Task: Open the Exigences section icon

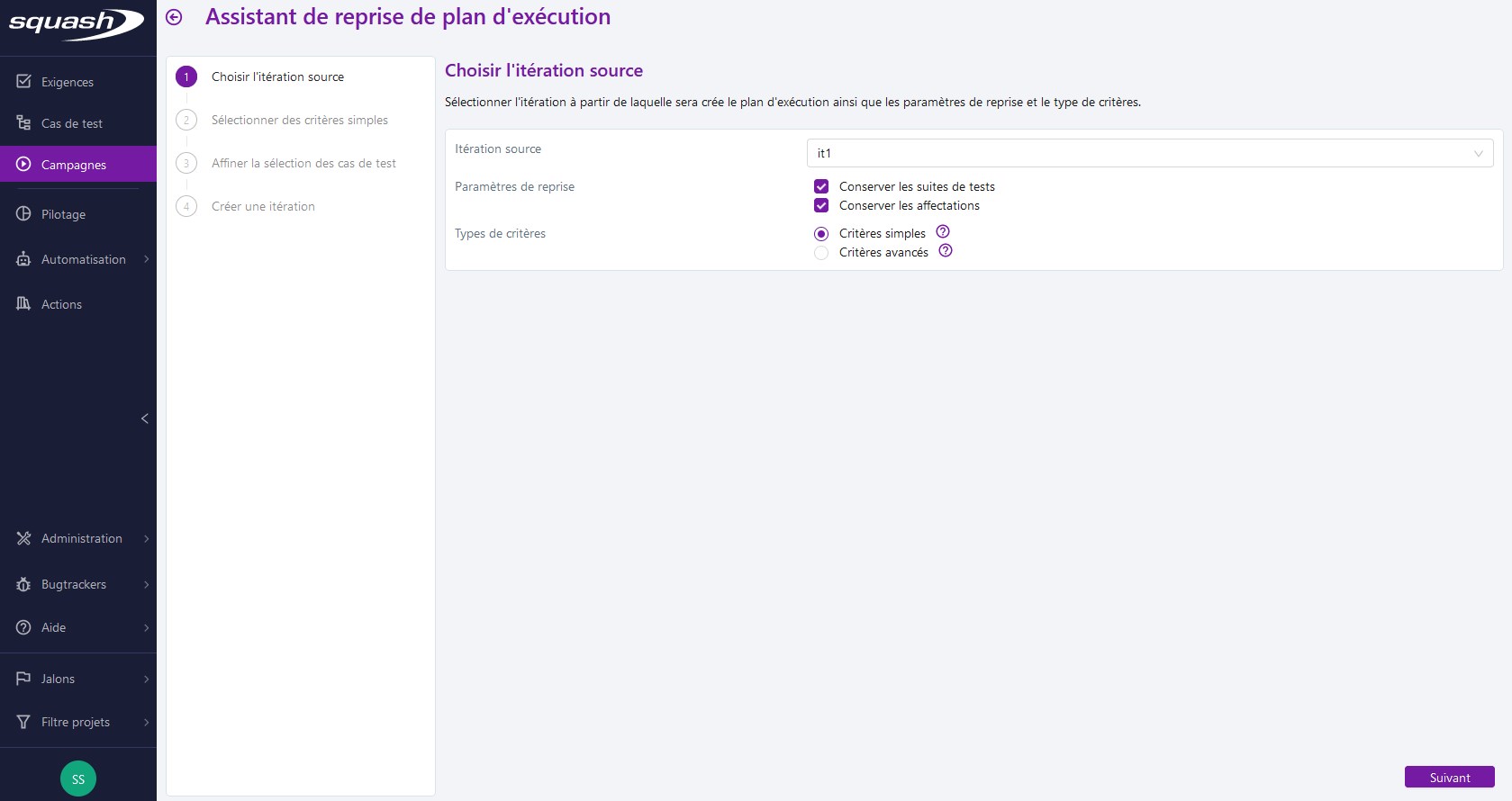Action: tap(23, 82)
